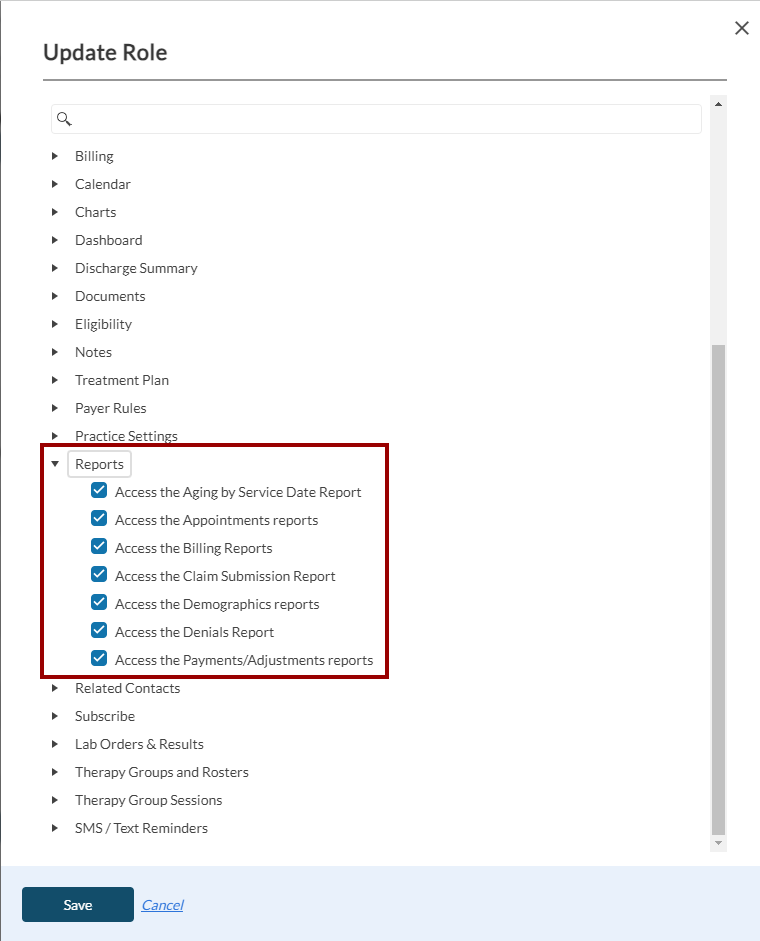Select the Discharge Summary label
Viewport: 760px width, 941px height.
pyautogui.click(x=136, y=268)
